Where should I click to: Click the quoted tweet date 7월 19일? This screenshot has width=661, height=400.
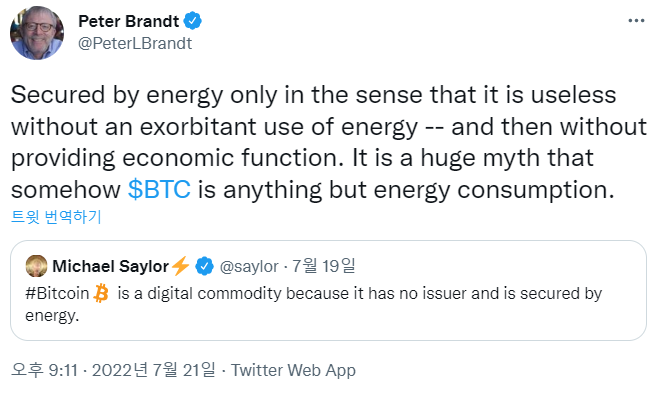click(x=324, y=266)
